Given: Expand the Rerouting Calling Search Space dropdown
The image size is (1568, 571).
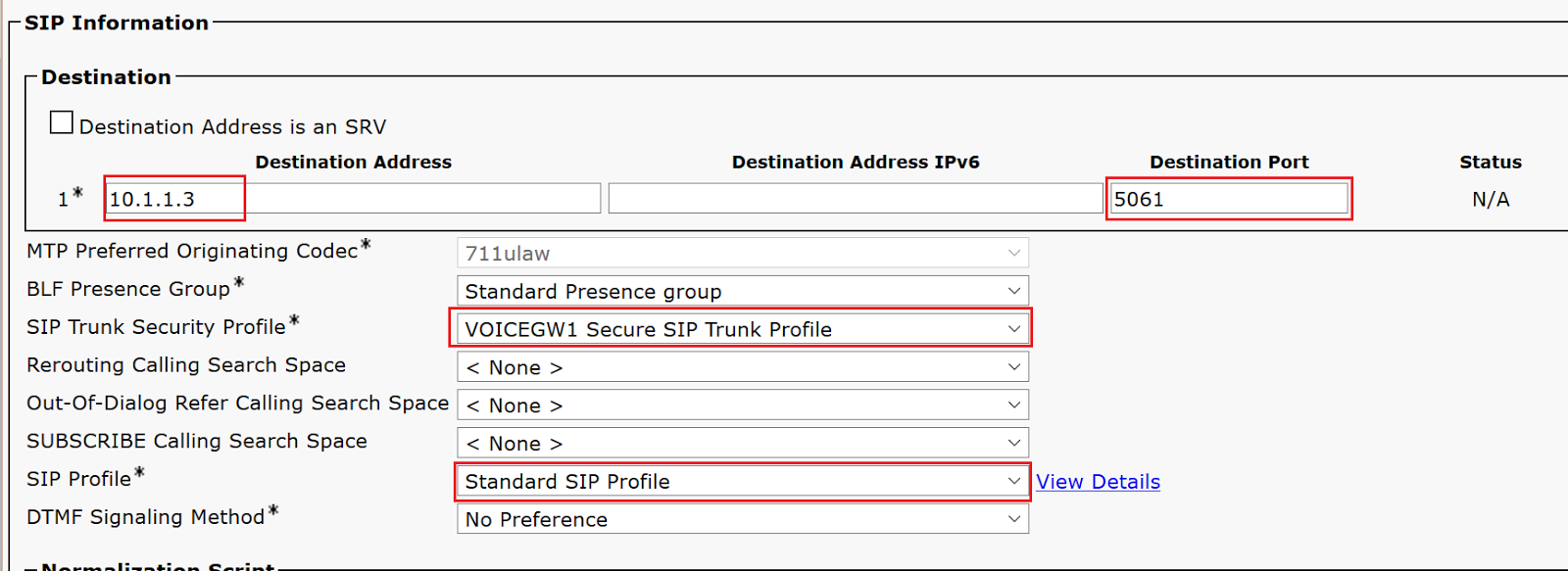Looking at the screenshot, I should (x=743, y=367).
